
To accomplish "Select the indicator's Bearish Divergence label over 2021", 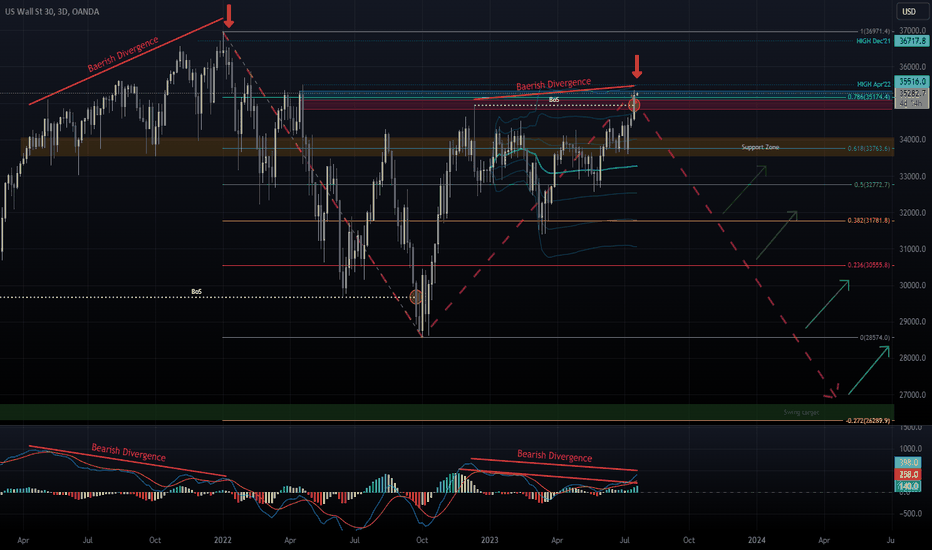I will [128, 452].
